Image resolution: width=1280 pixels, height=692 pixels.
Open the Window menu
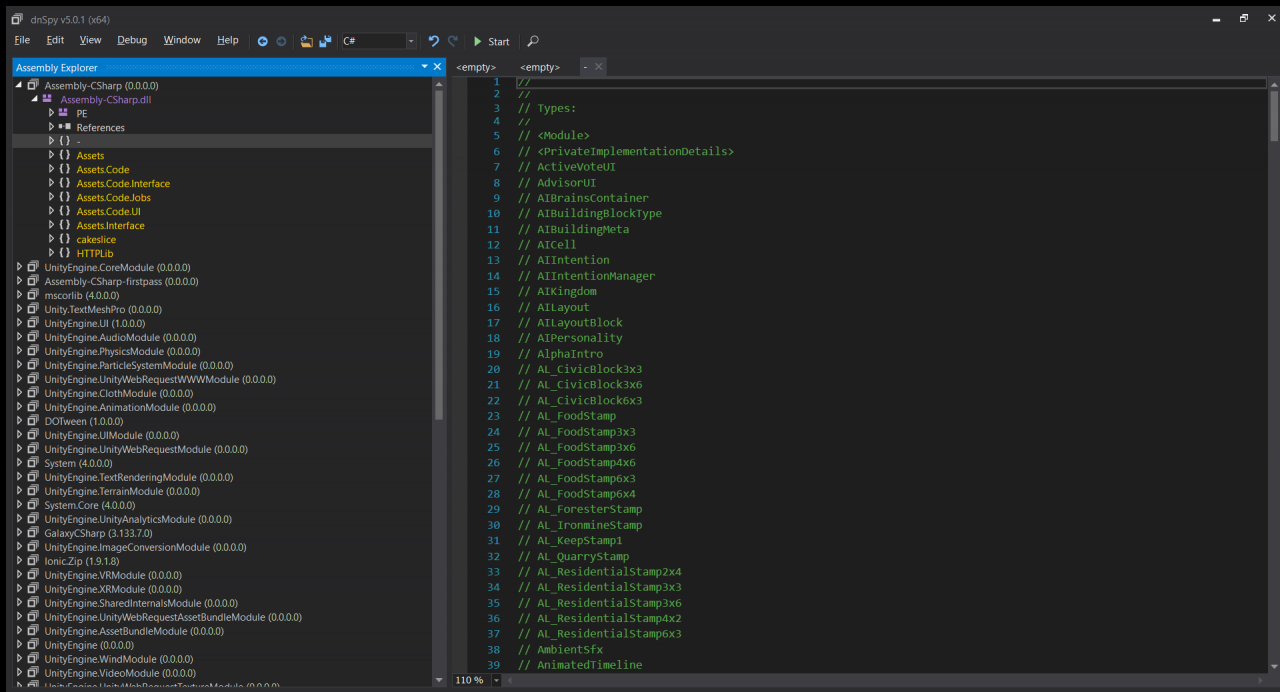click(182, 40)
